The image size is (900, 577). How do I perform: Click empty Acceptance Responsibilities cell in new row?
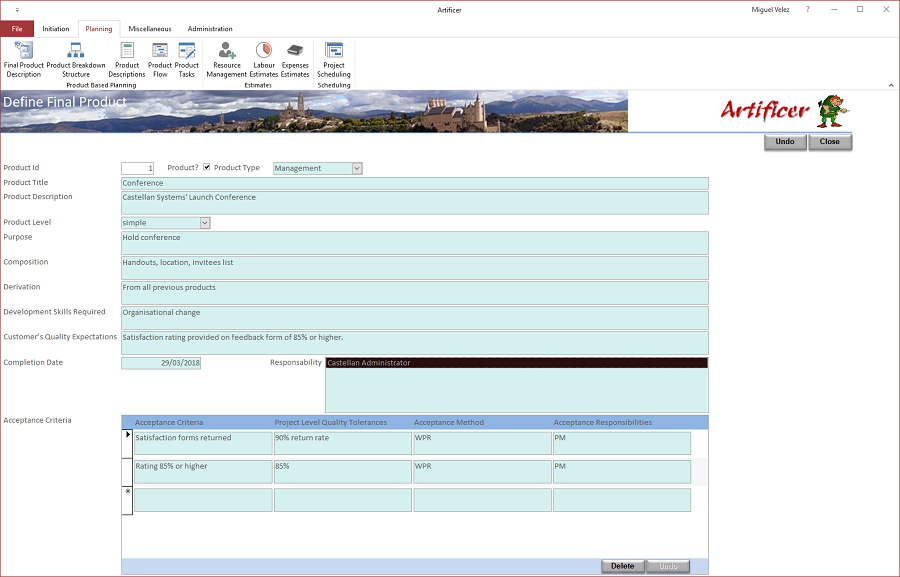622,500
